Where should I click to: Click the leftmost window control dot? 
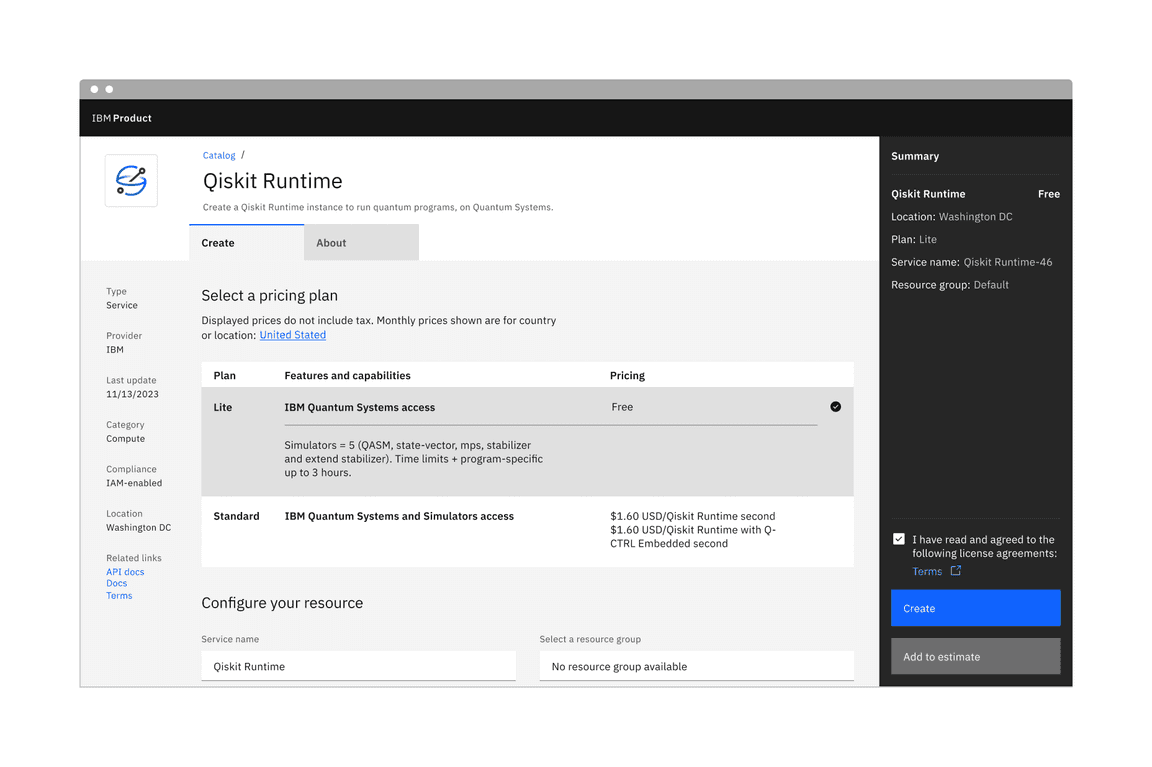click(94, 88)
